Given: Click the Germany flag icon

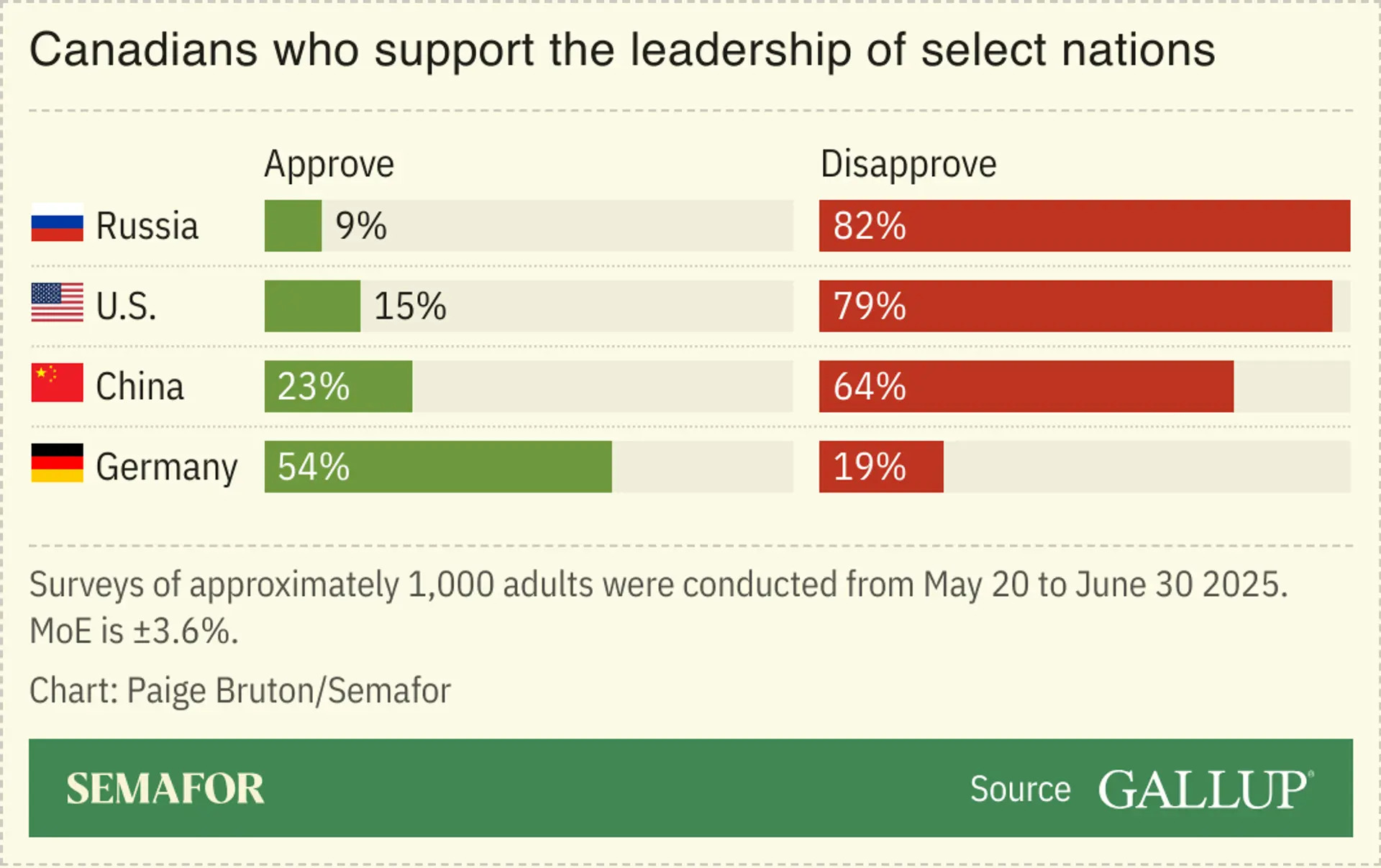Looking at the screenshot, I should pyautogui.click(x=58, y=463).
